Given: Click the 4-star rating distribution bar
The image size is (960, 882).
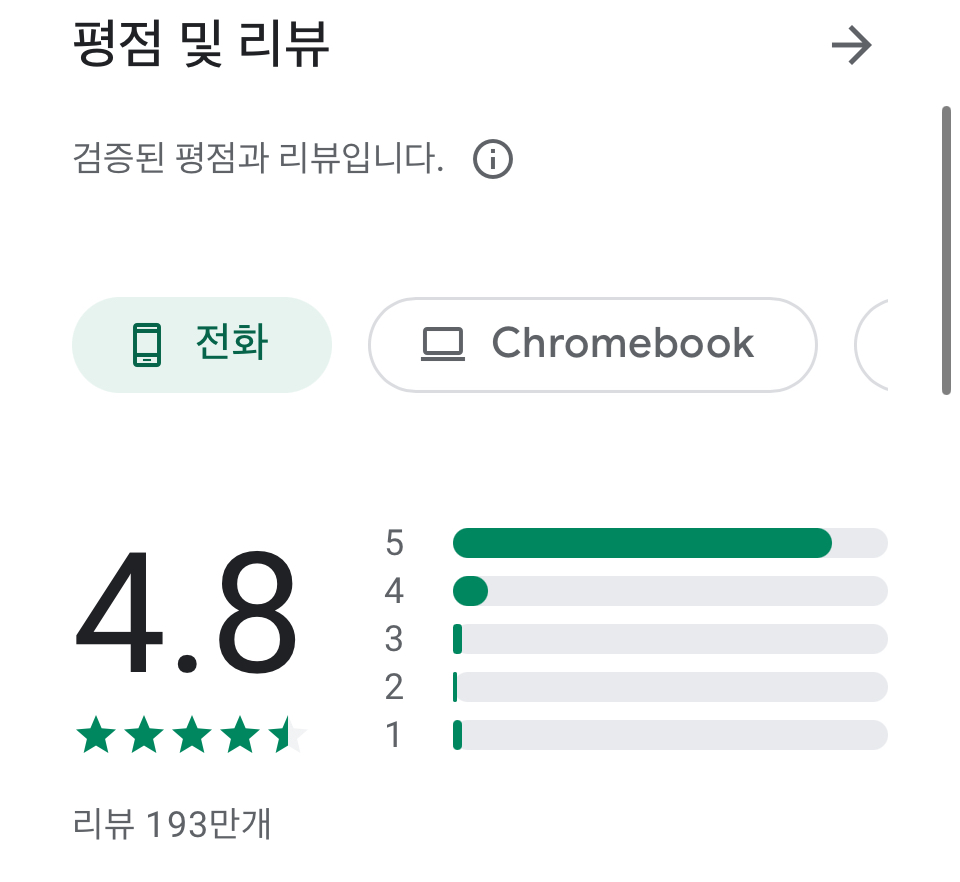Looking at the screenshot, I should [670, 591].
